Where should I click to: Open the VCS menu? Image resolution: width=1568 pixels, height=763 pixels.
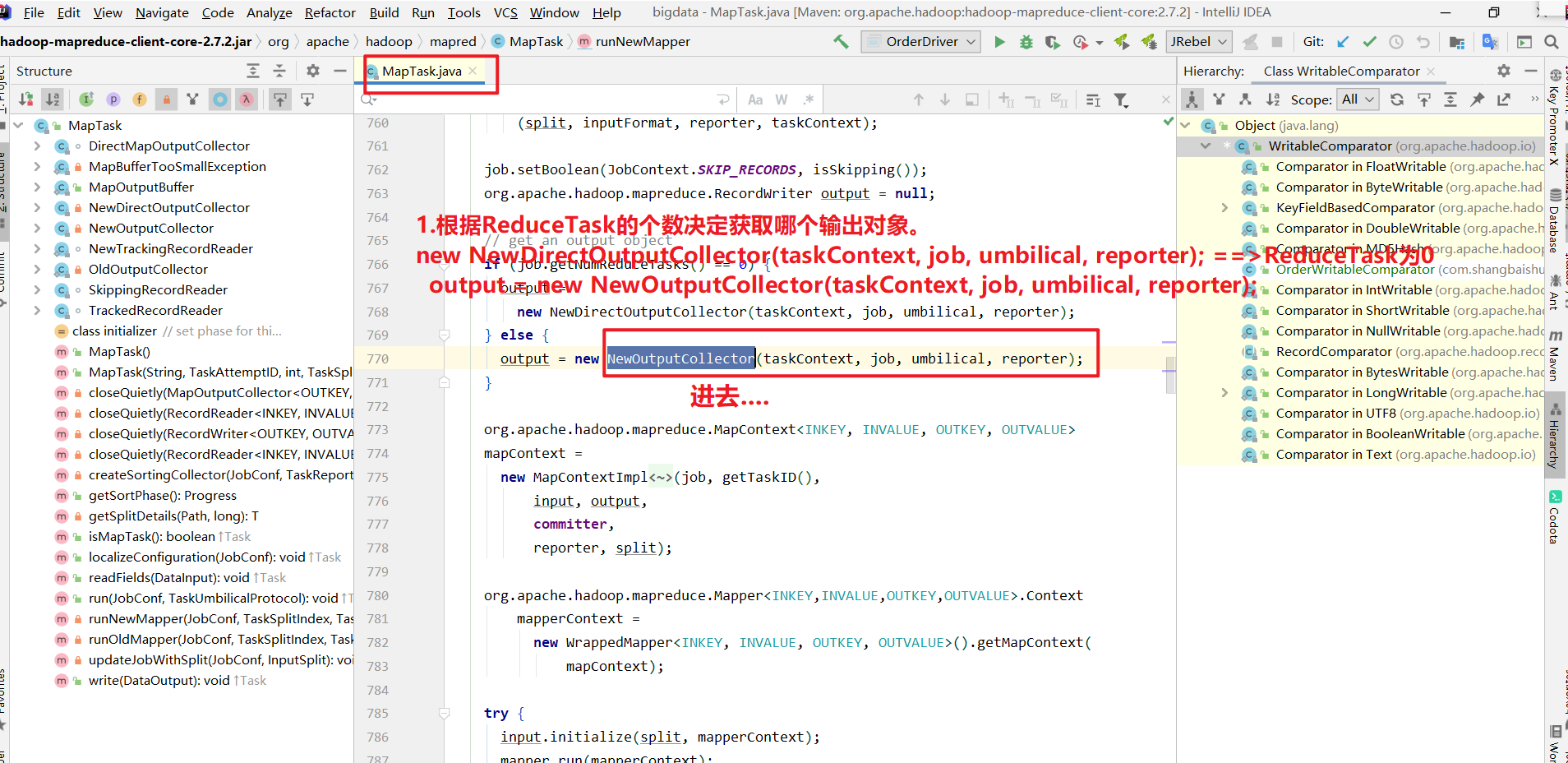(505, 12)
